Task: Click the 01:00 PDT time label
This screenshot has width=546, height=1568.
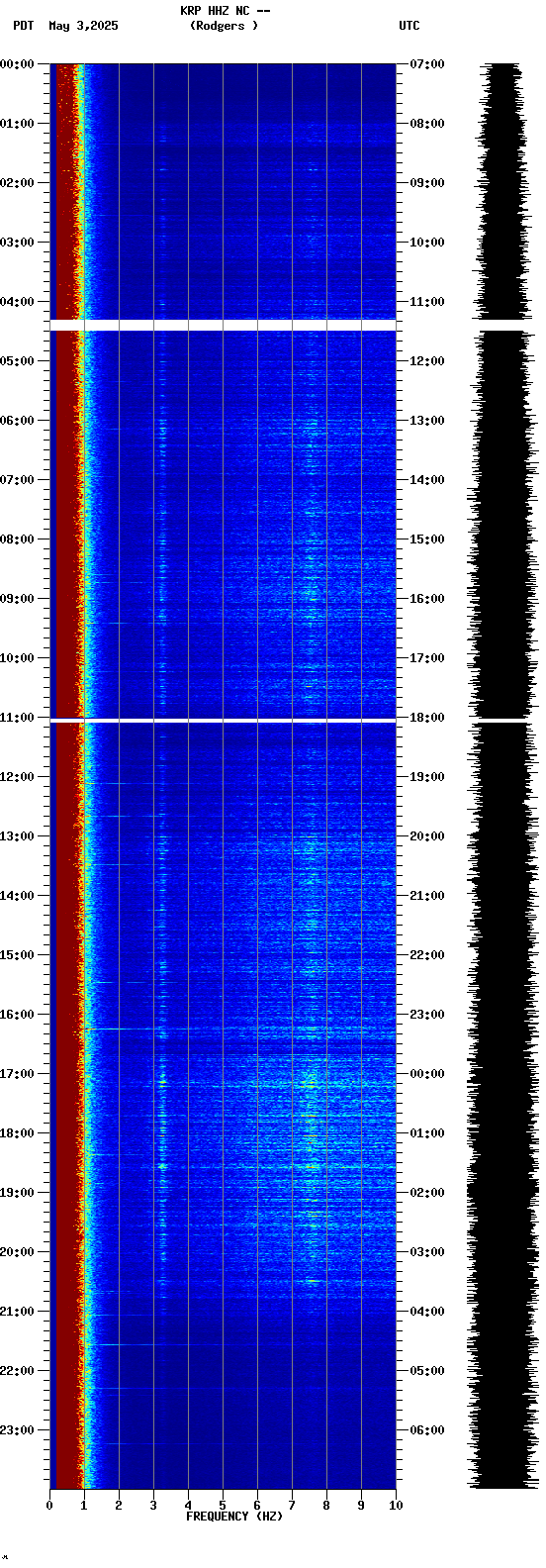Action: (18, 124)
